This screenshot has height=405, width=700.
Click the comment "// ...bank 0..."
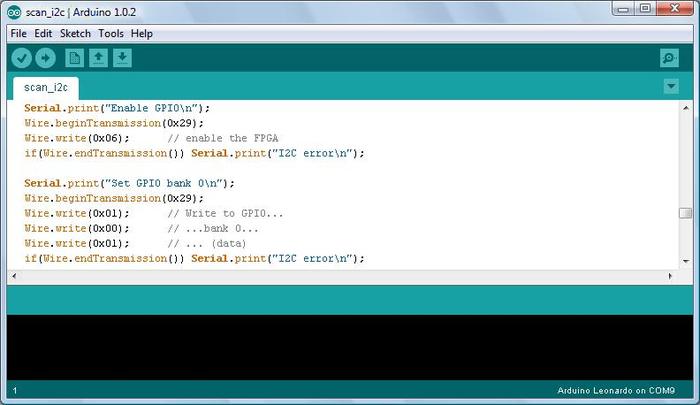212,228
